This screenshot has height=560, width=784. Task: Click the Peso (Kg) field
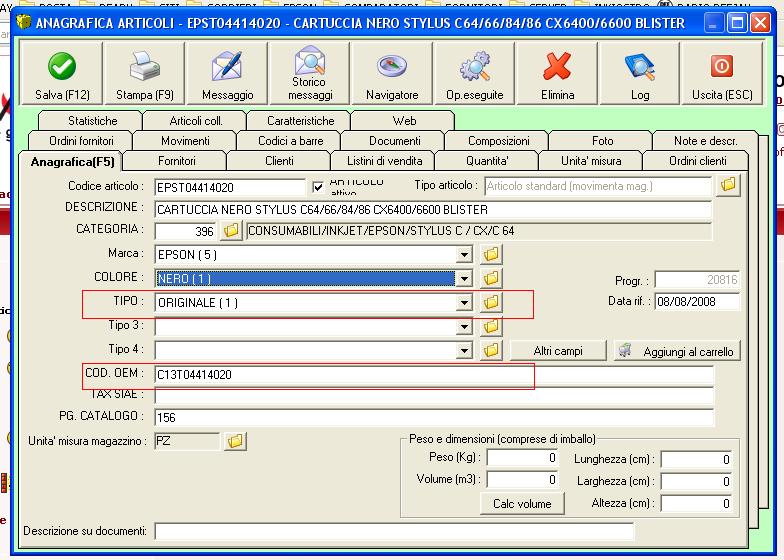[x=522, y=458]
